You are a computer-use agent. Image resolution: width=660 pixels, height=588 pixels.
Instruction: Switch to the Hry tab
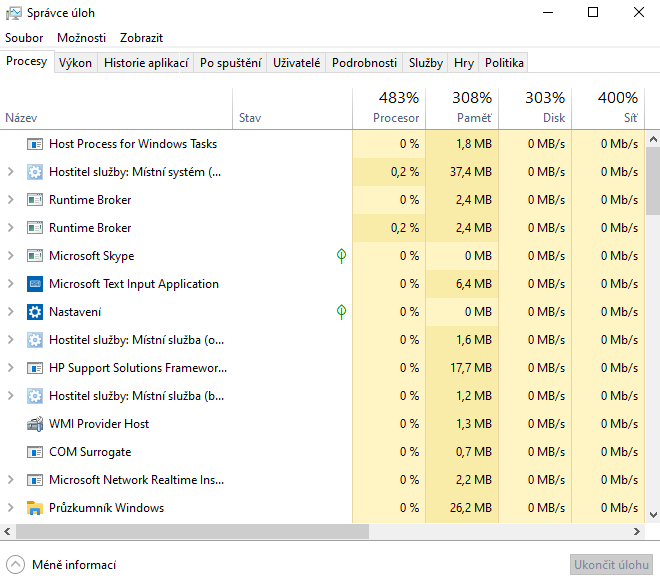pos(464,63)
